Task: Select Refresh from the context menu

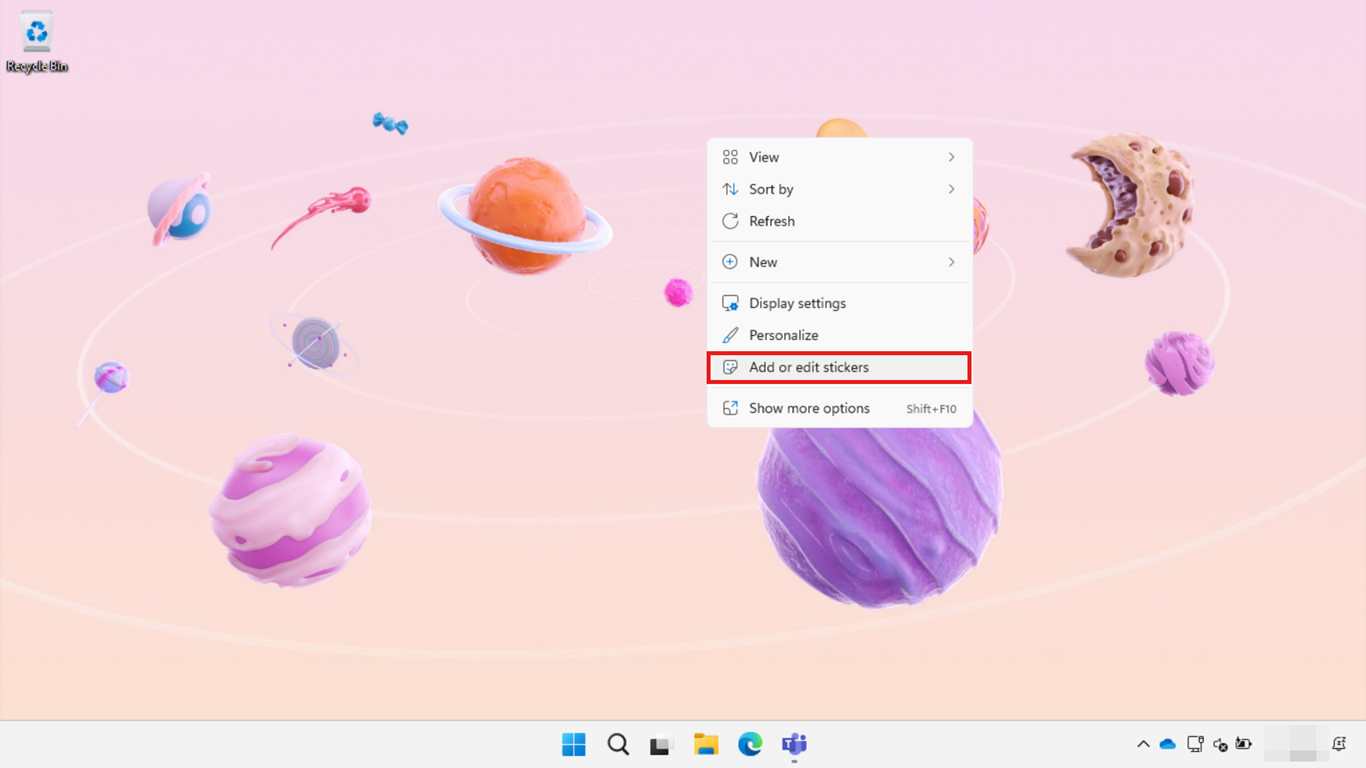Action: [771, 221]
